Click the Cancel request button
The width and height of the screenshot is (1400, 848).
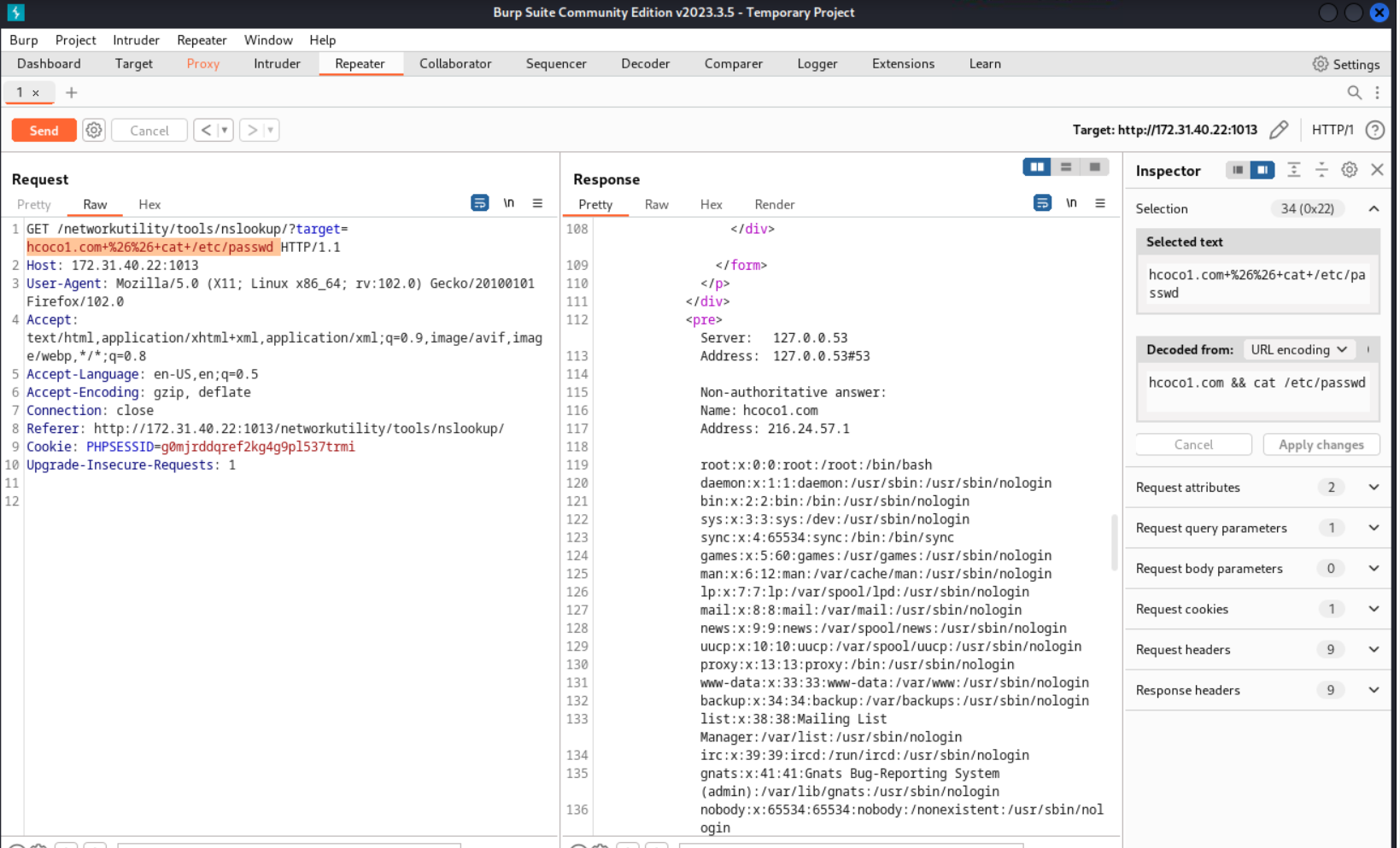[x=149, y=130]
